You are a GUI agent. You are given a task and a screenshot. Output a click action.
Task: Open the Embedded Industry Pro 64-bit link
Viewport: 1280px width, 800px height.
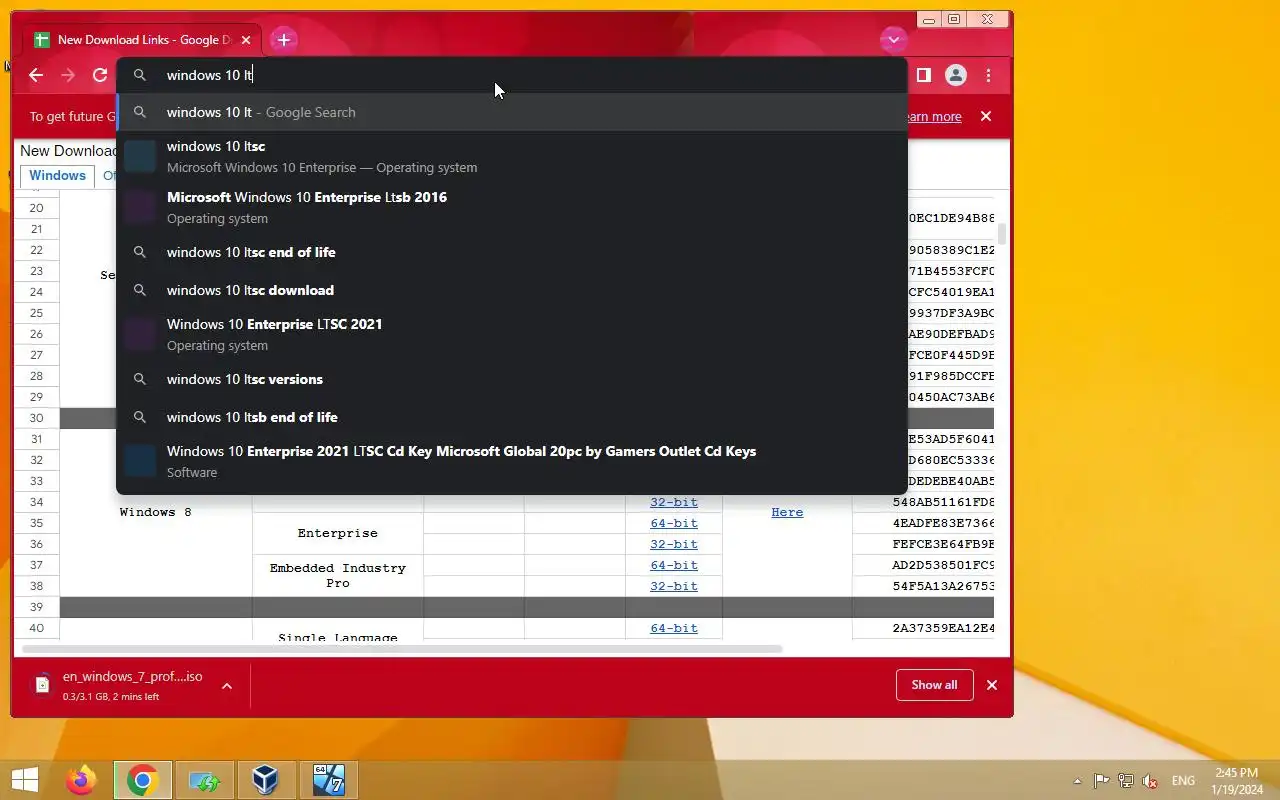point(674,565)
